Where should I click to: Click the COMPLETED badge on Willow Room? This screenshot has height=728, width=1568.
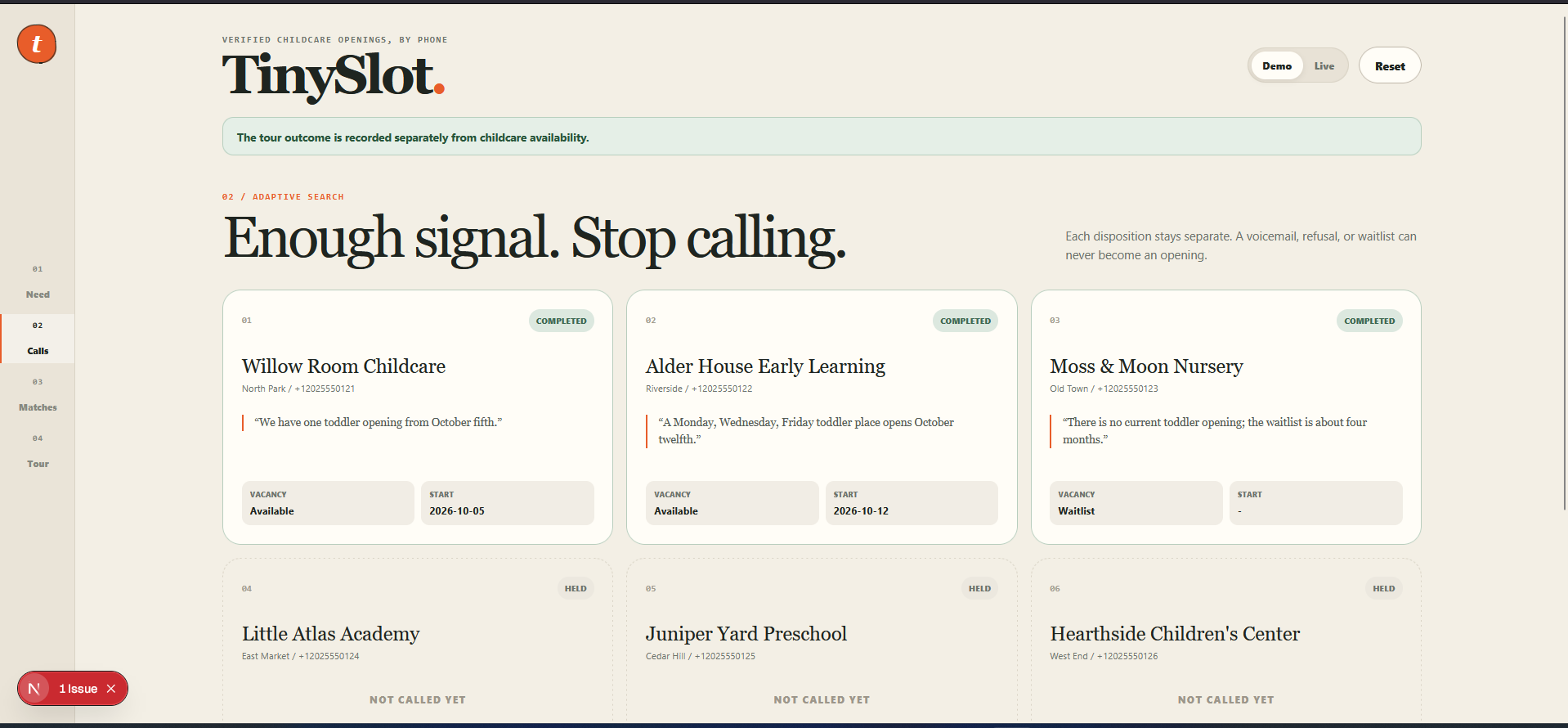(x=561, y=321)
